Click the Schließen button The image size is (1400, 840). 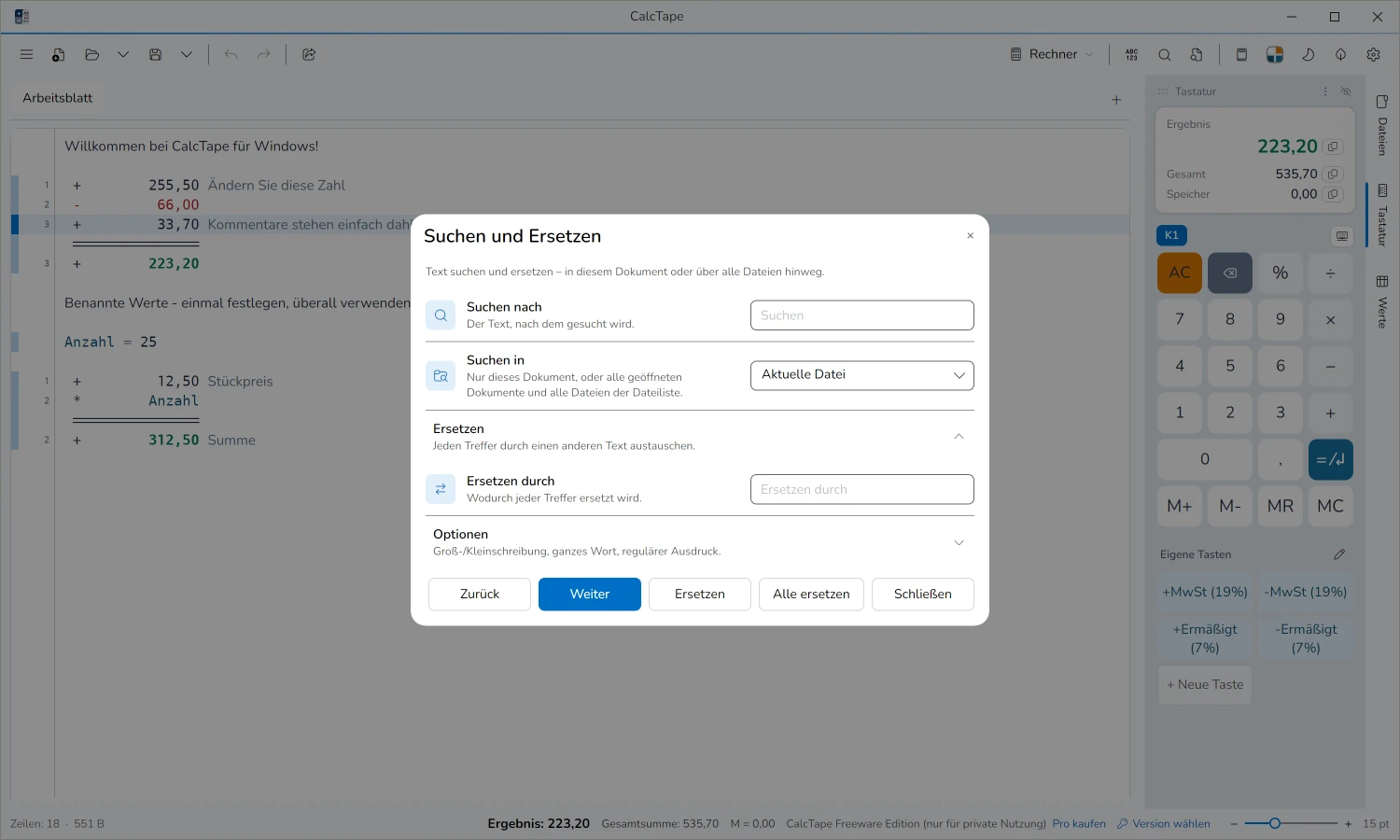[x=923, y=595]
